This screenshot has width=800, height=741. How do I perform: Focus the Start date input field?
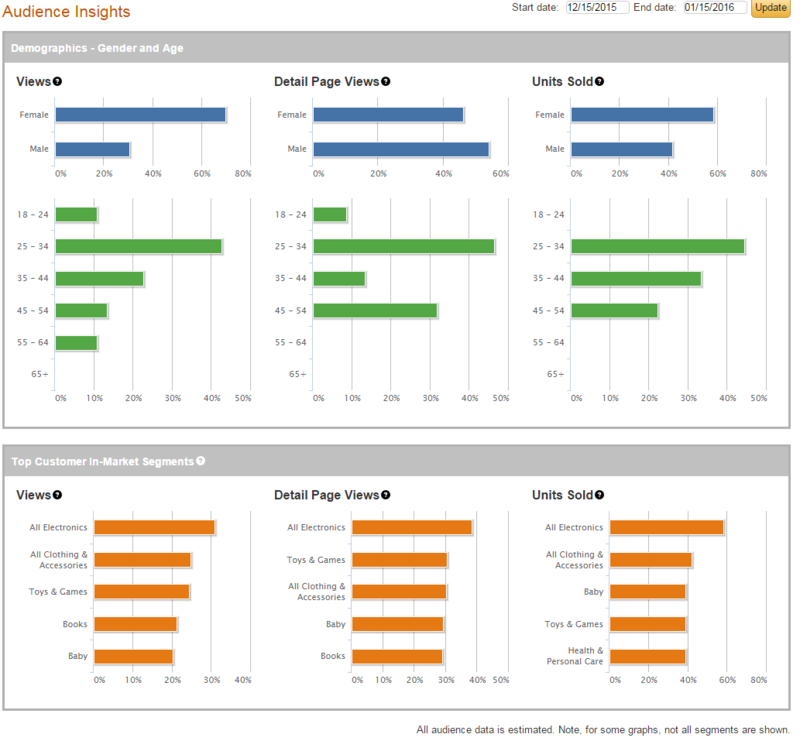pyautogui.click(x=597, y=8)
